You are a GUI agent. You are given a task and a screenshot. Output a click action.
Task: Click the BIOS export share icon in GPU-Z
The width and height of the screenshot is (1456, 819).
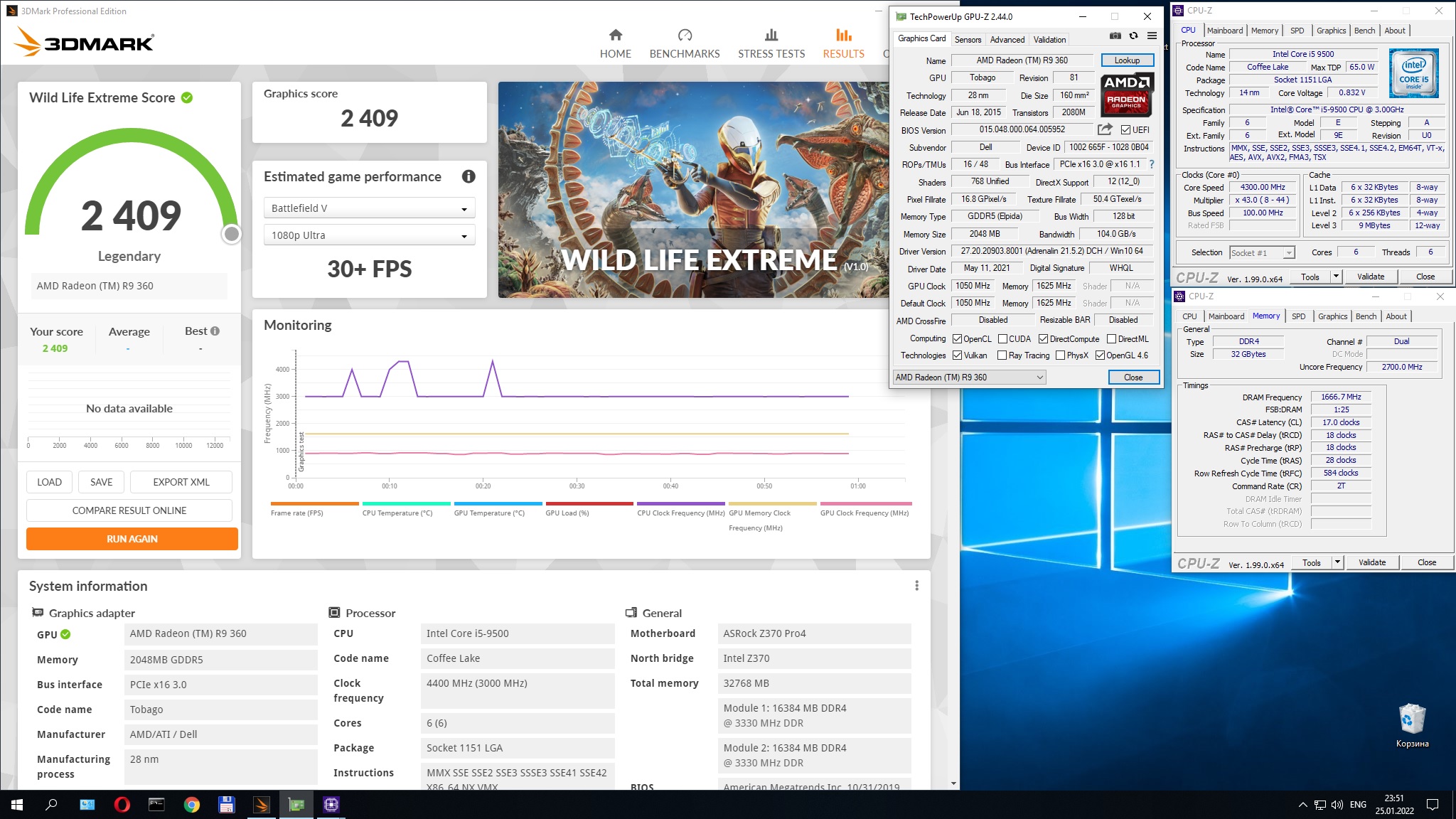pos(1105,129)
